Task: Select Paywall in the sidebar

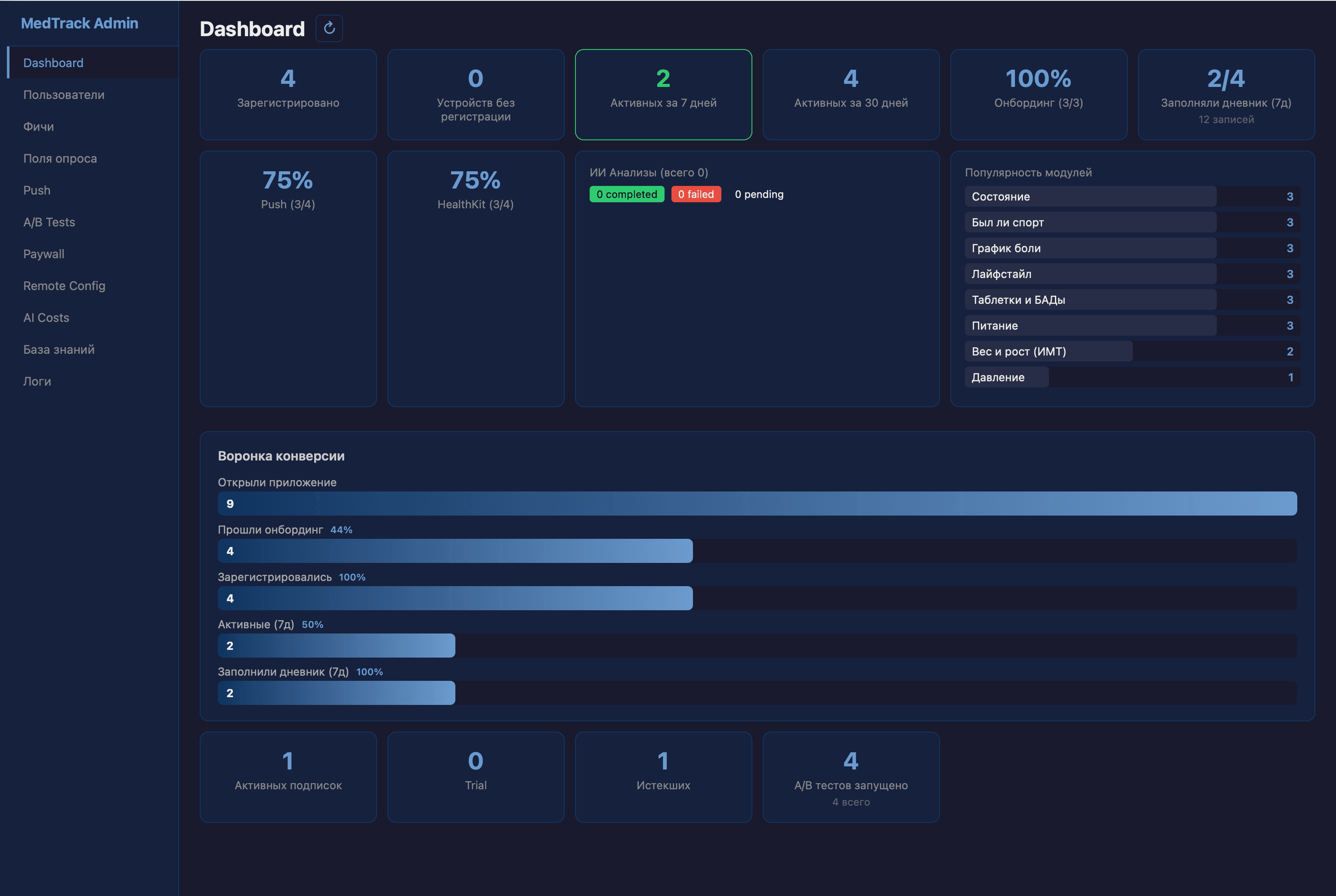Action: (43, 254)
